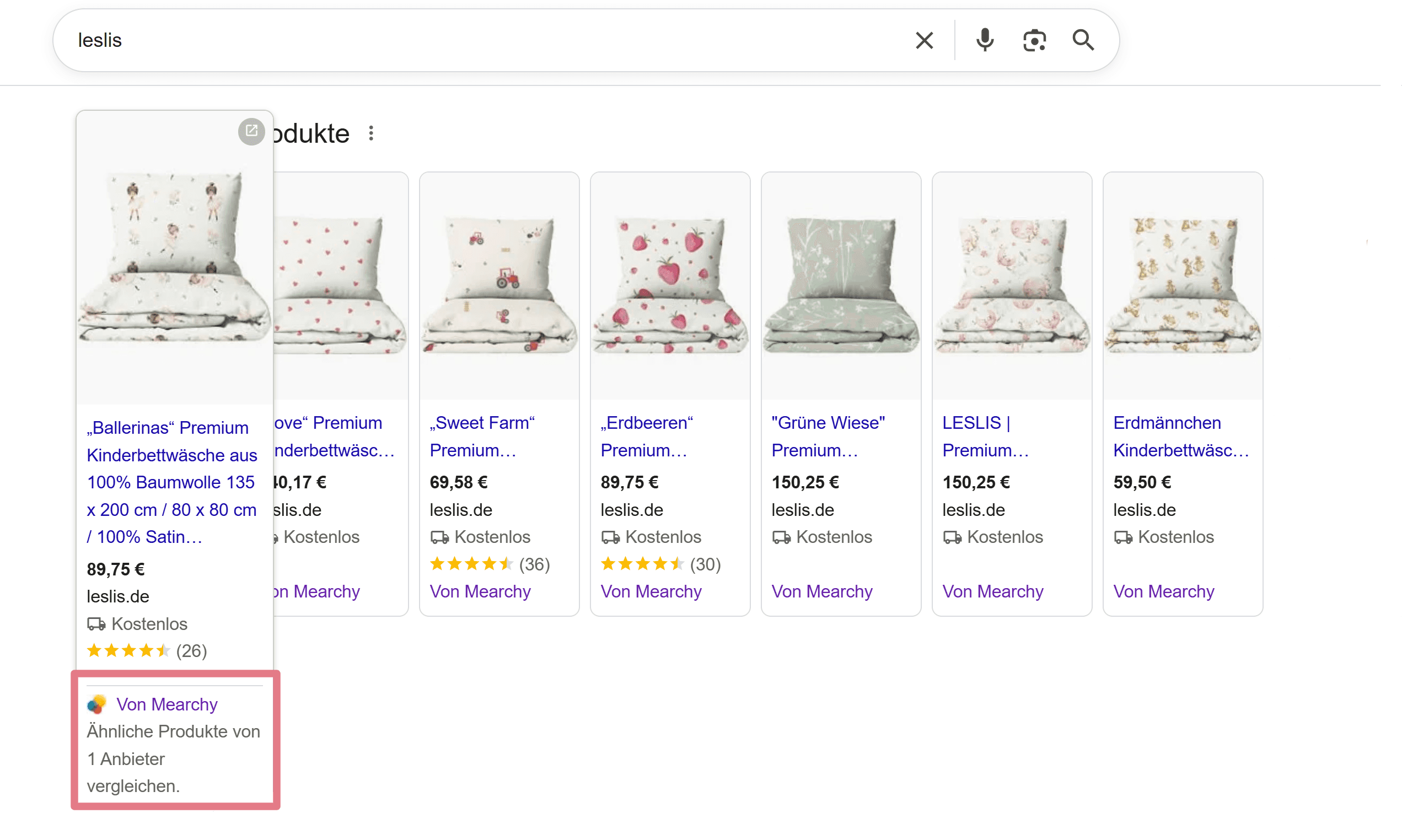
Task: Click the colorful Mearchy logo icon
Action: pyautogui.click(x=97, y=704)
